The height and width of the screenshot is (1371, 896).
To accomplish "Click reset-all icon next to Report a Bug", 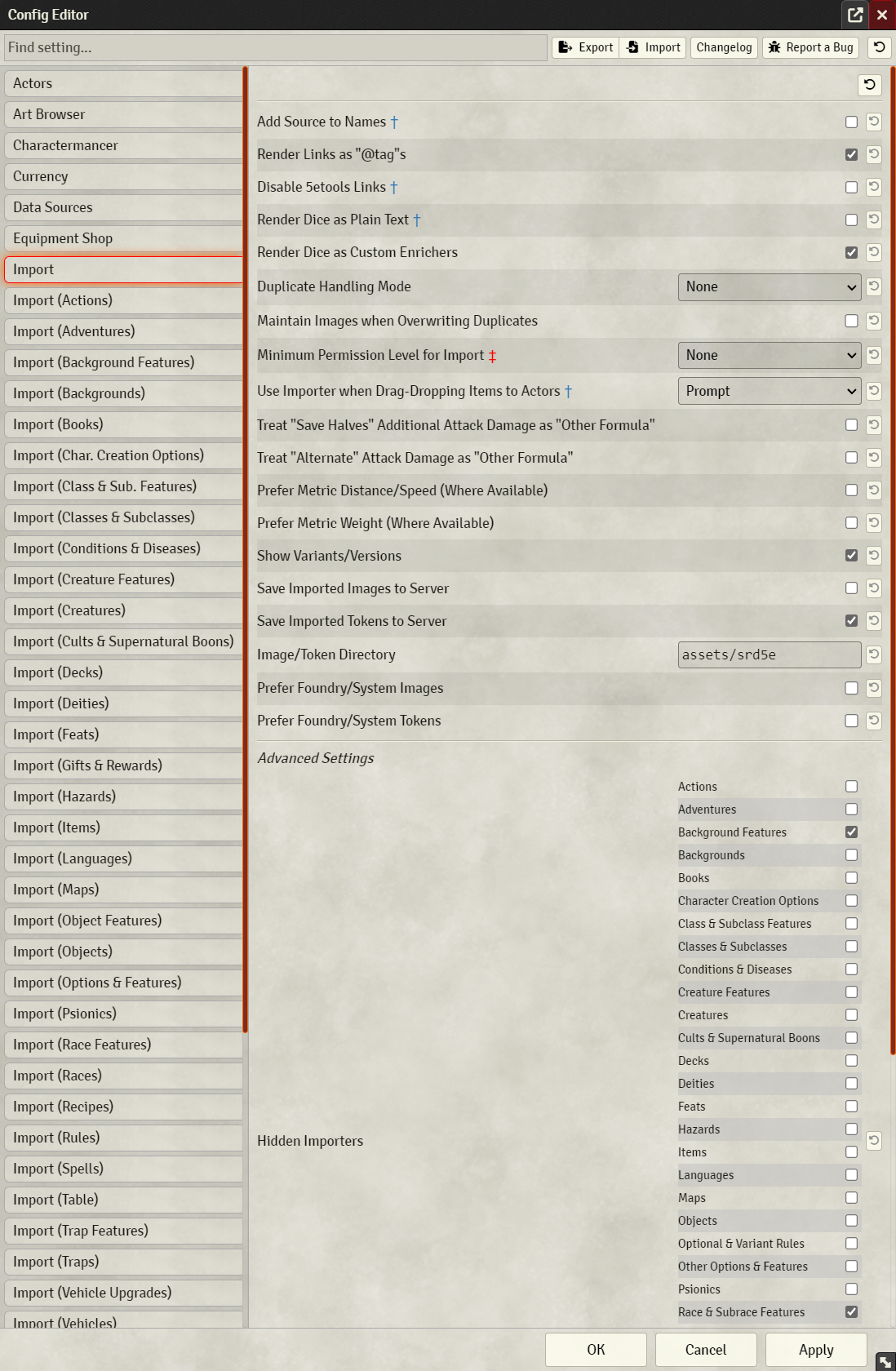I will (879, 47).
